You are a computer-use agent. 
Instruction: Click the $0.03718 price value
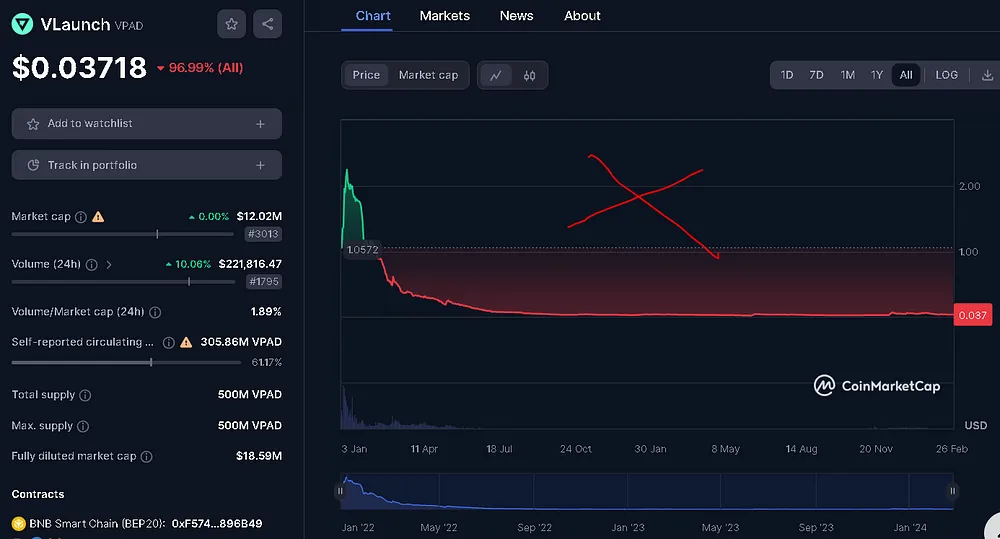79,68
